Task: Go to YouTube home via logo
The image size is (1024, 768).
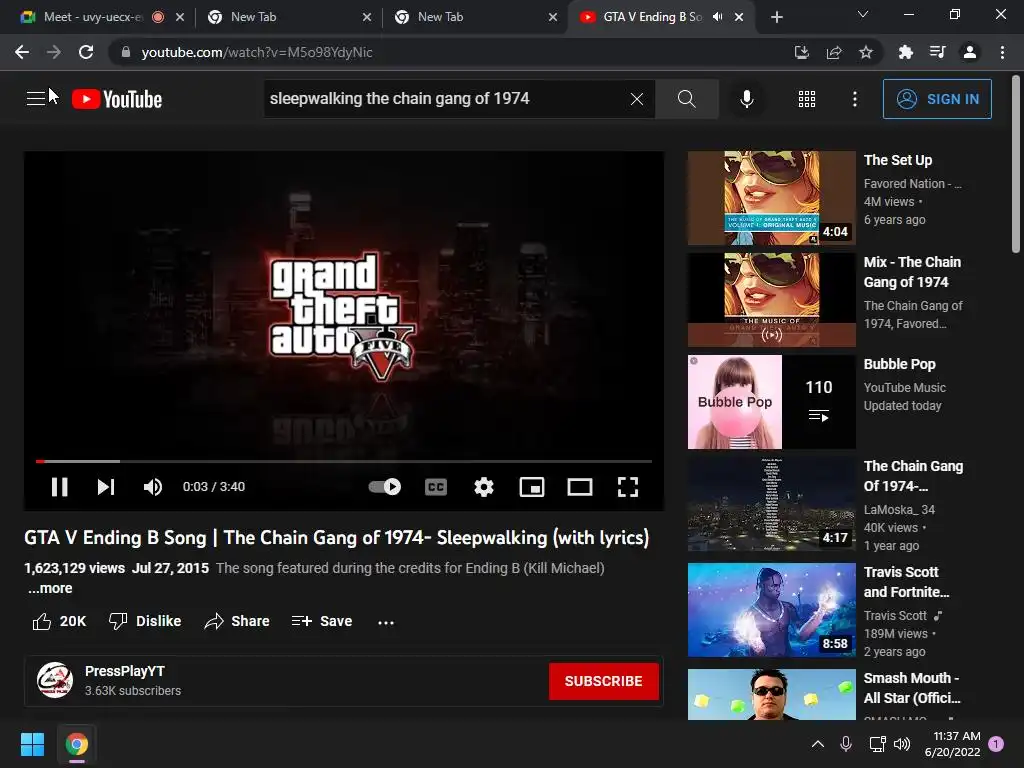Action: pyautogui.click(x=117, y=99)
